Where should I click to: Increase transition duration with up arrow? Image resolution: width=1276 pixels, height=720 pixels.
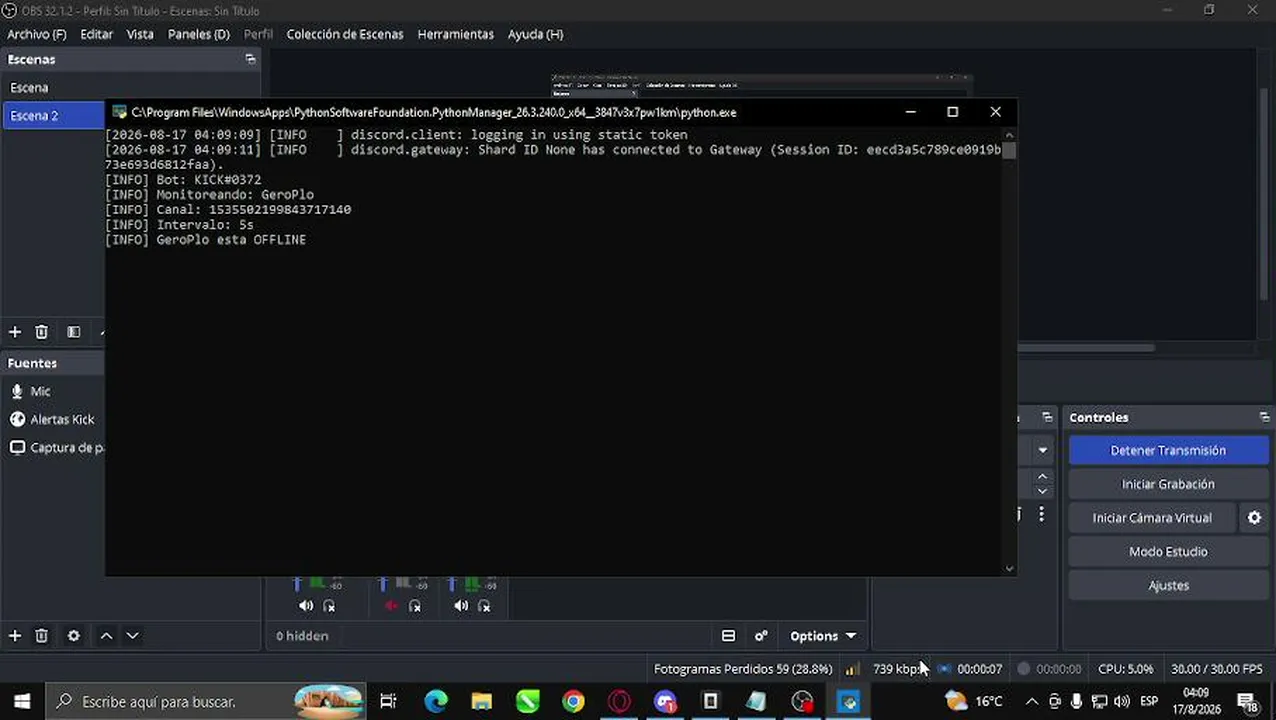(x=1042, y=477)
